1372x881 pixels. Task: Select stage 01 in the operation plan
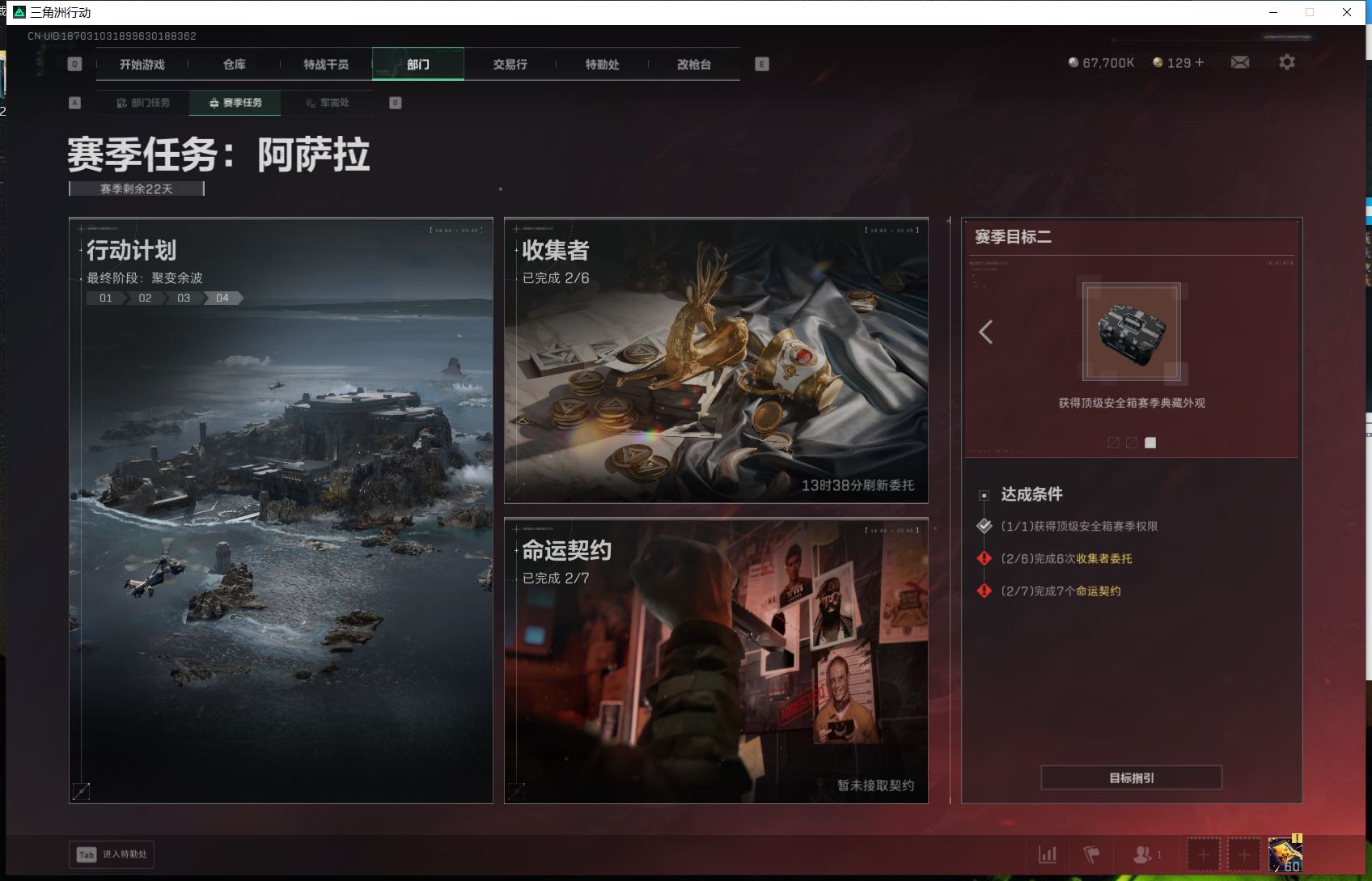pyautogui.click(x=104, y=298)
